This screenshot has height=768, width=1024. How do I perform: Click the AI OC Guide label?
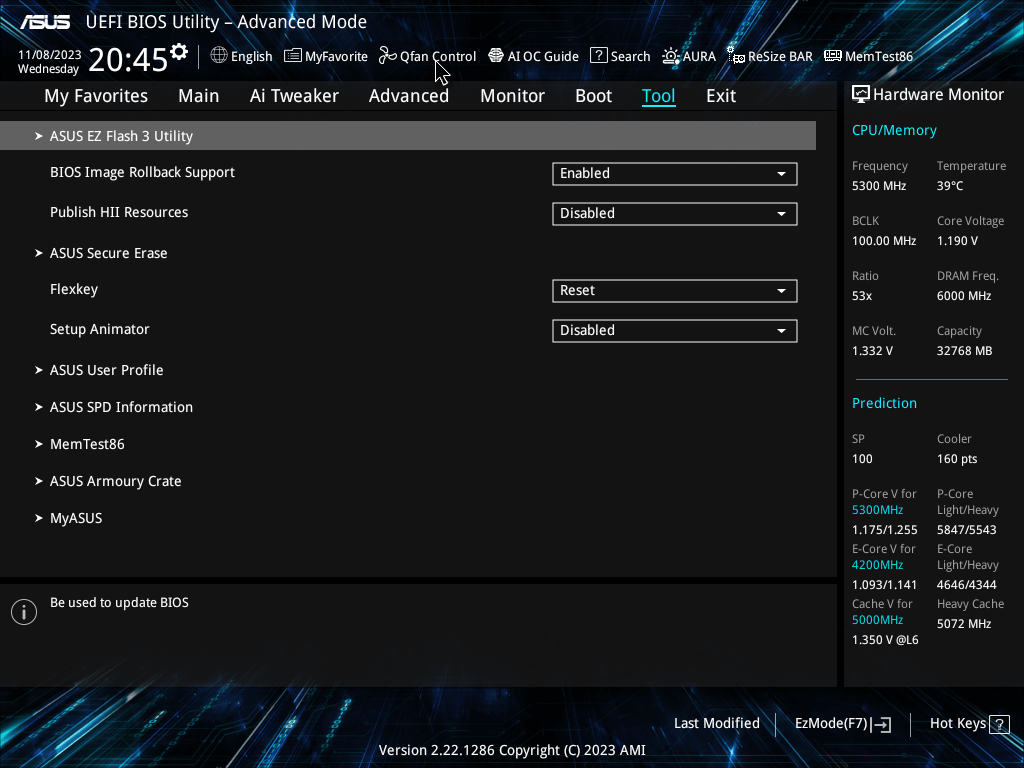point(543,57)
